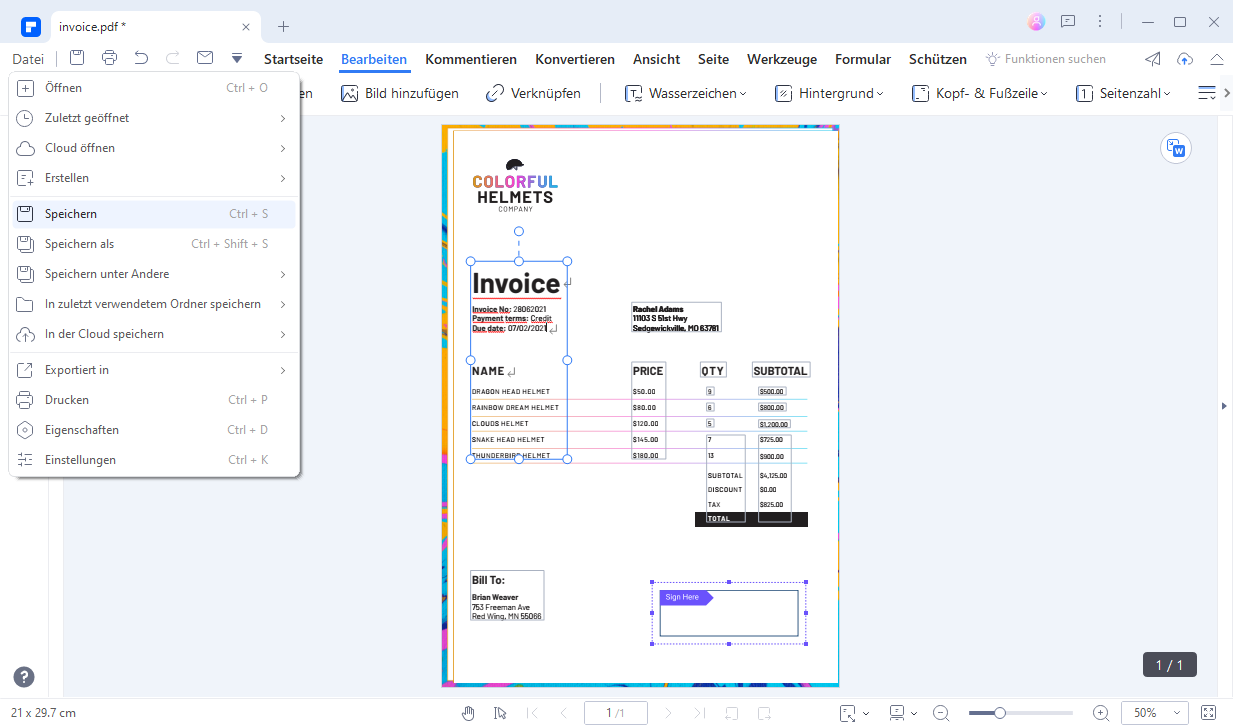Open the Hintergrund dropdown
Screen dimensions: 1233x728
click(829, 93)
